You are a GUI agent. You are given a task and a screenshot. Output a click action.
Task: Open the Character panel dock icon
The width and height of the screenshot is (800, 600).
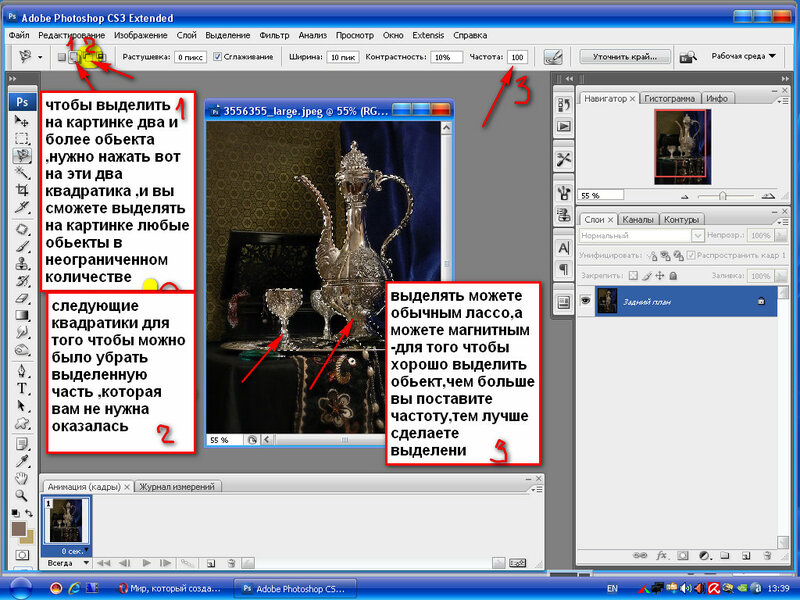point(563,248)
